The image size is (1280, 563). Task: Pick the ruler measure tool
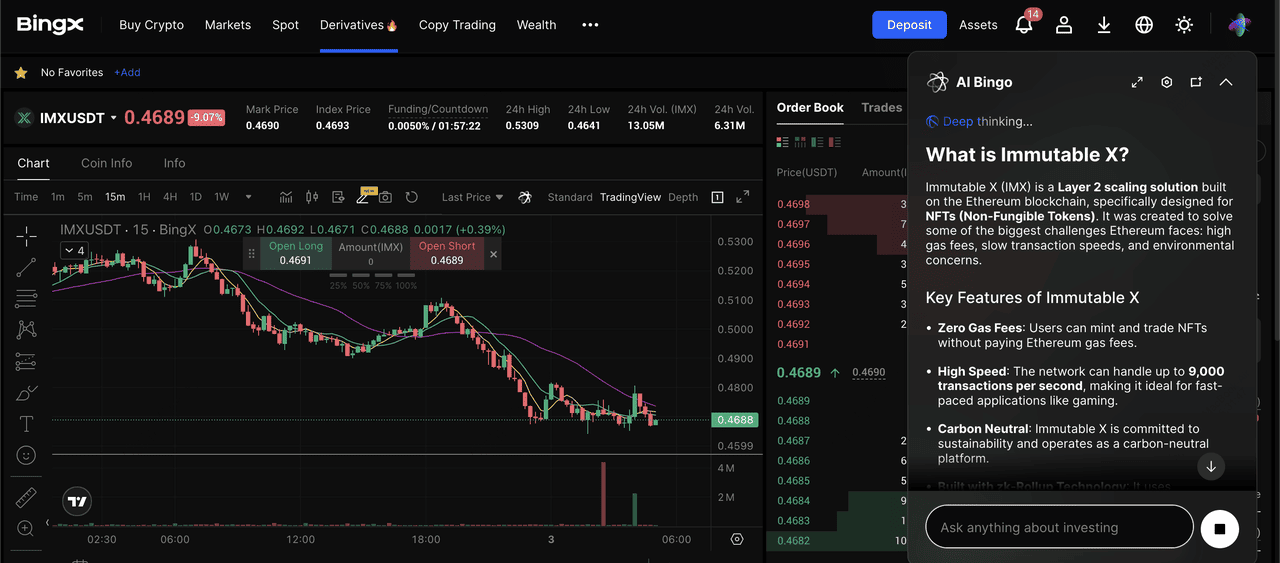pyautogui.click(x=27, y=497)
